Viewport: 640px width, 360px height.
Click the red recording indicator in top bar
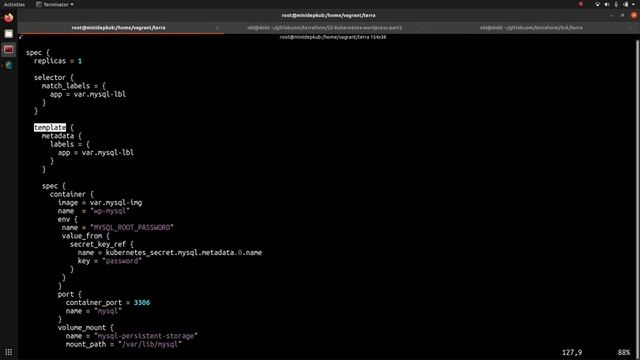(x=581, y=4)
